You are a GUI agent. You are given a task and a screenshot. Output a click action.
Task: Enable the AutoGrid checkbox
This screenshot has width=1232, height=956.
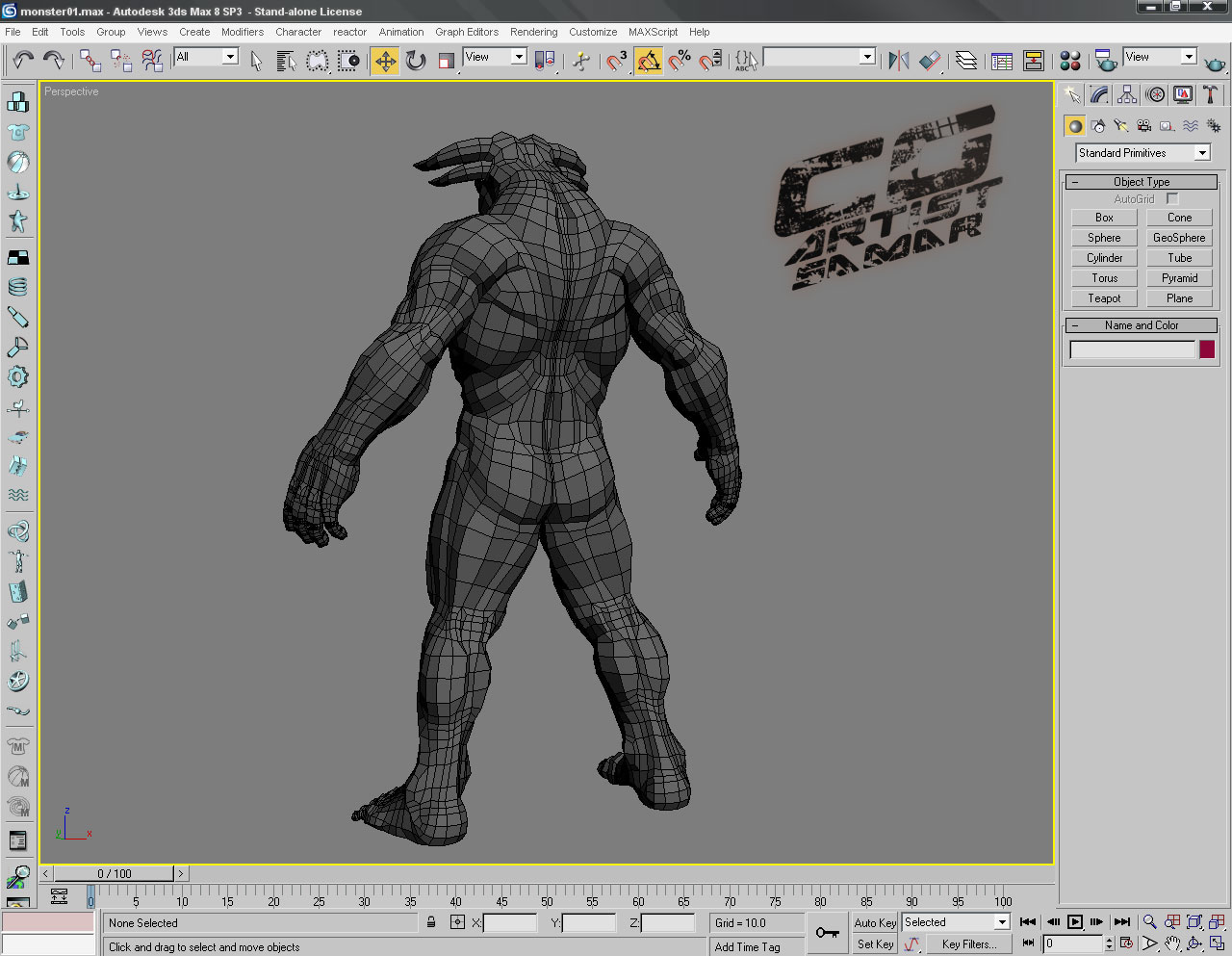pyautogui.click(x=1171, y=199)
